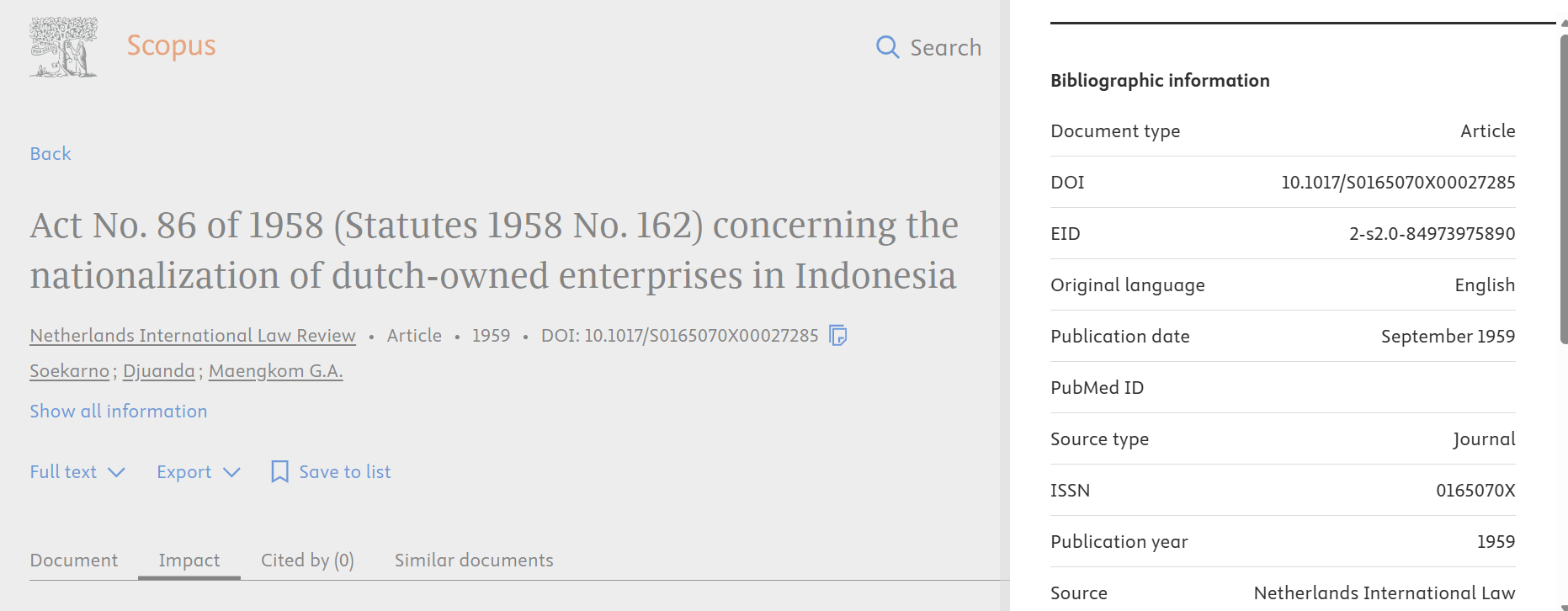
Task: Open author Soekarno's profile
Action: [x=70, y=371]
